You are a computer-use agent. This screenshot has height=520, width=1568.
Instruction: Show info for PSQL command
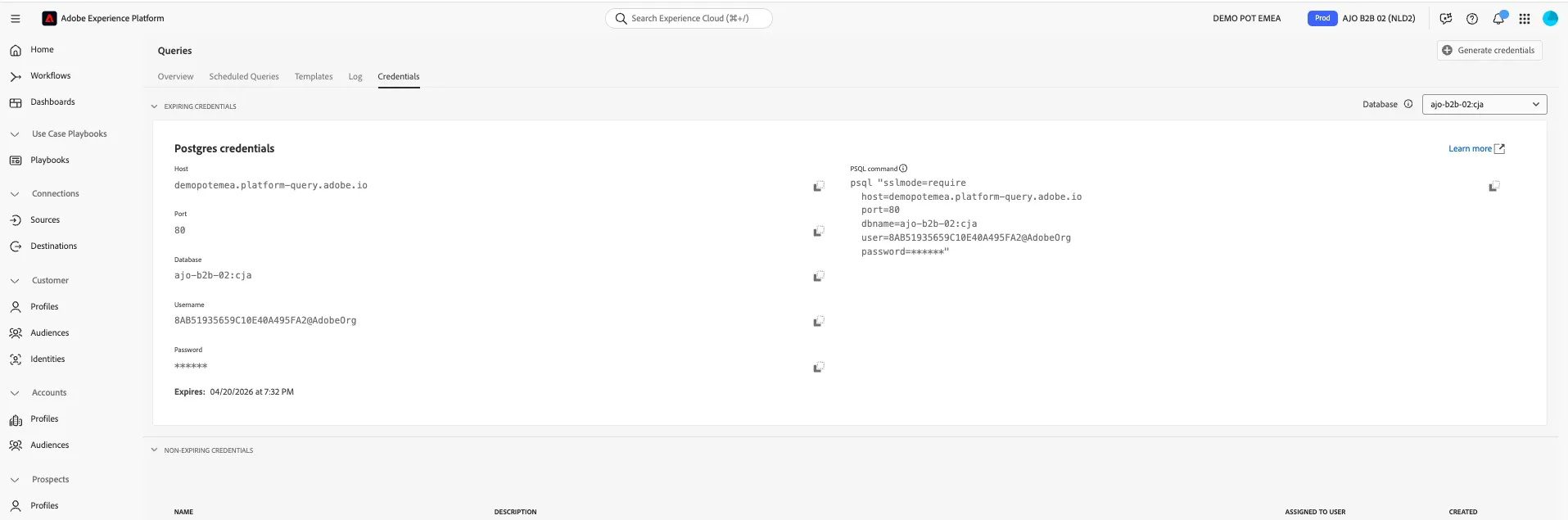(903, 169)
